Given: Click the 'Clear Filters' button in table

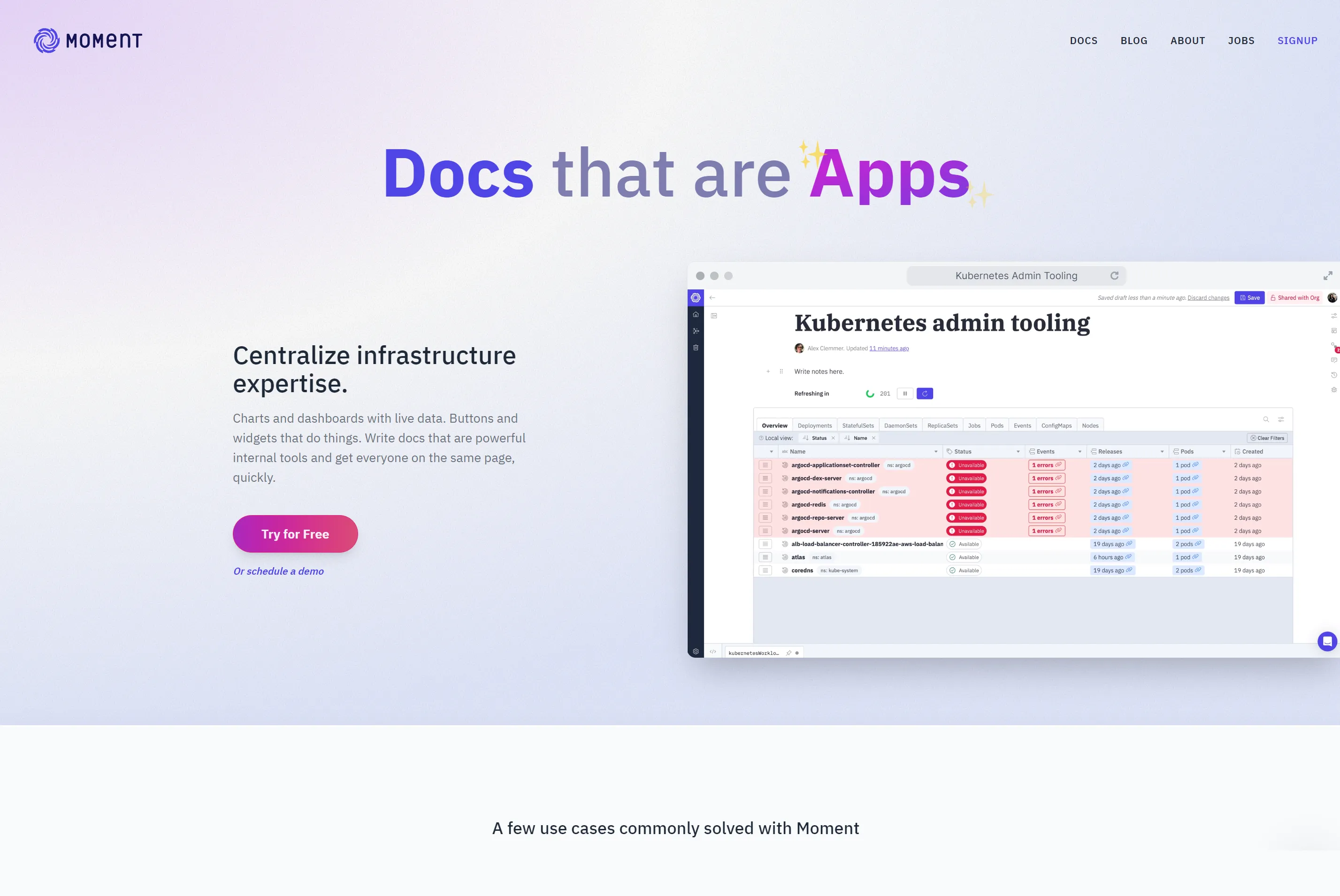Looking at the screenshot, I should (x=1268, y=438).
